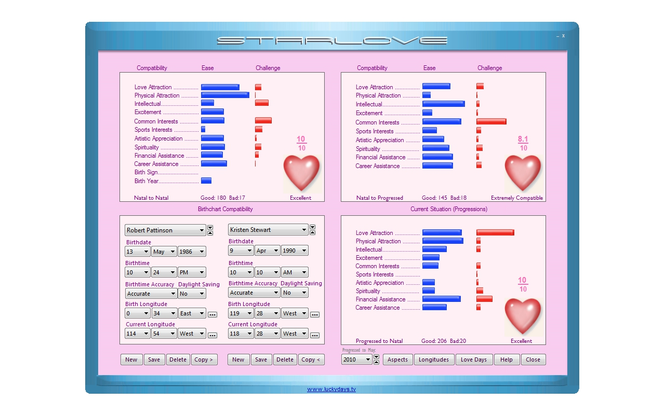Open Kristen Stewart's Daylight Saving dropdown
This screenshot has height=415, width=665.
(304, 293)
